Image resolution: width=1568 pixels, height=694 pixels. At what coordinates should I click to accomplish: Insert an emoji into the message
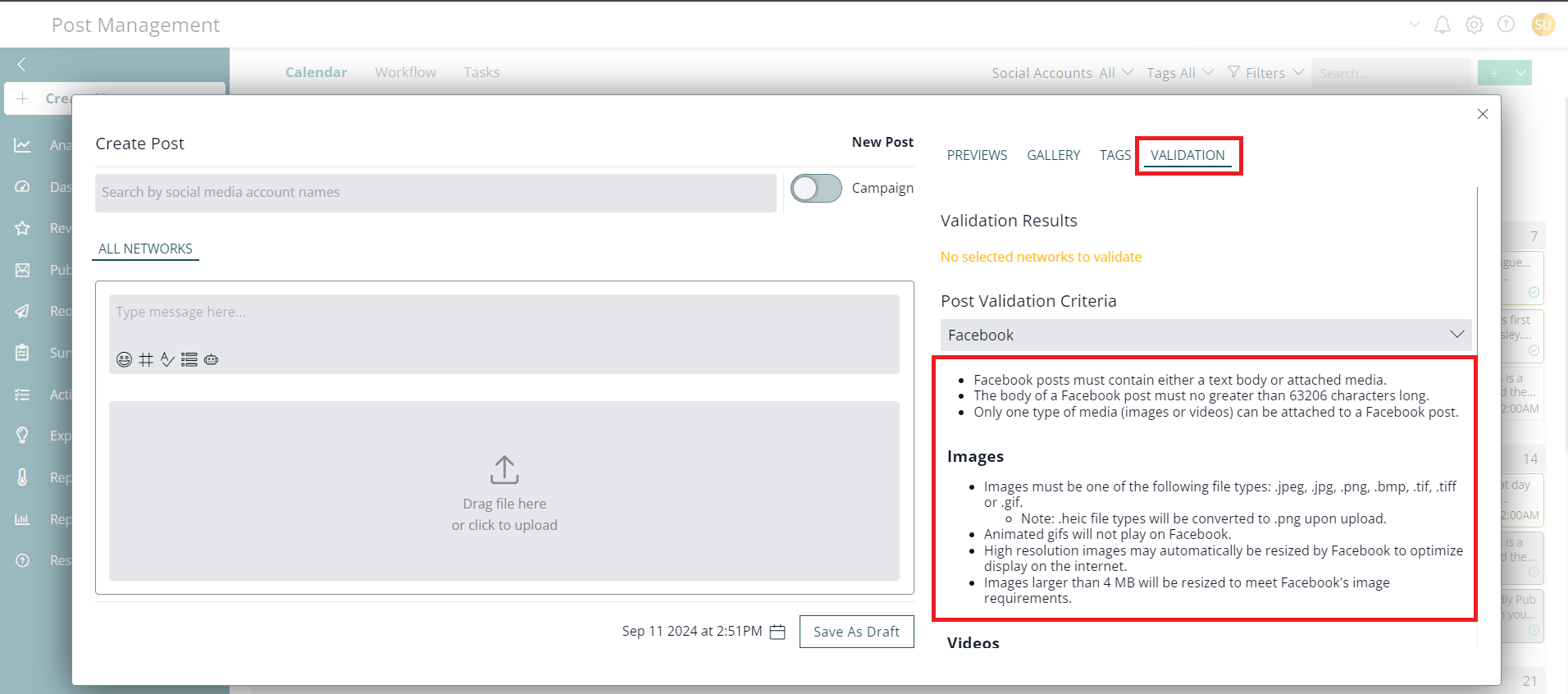[124, 359]
